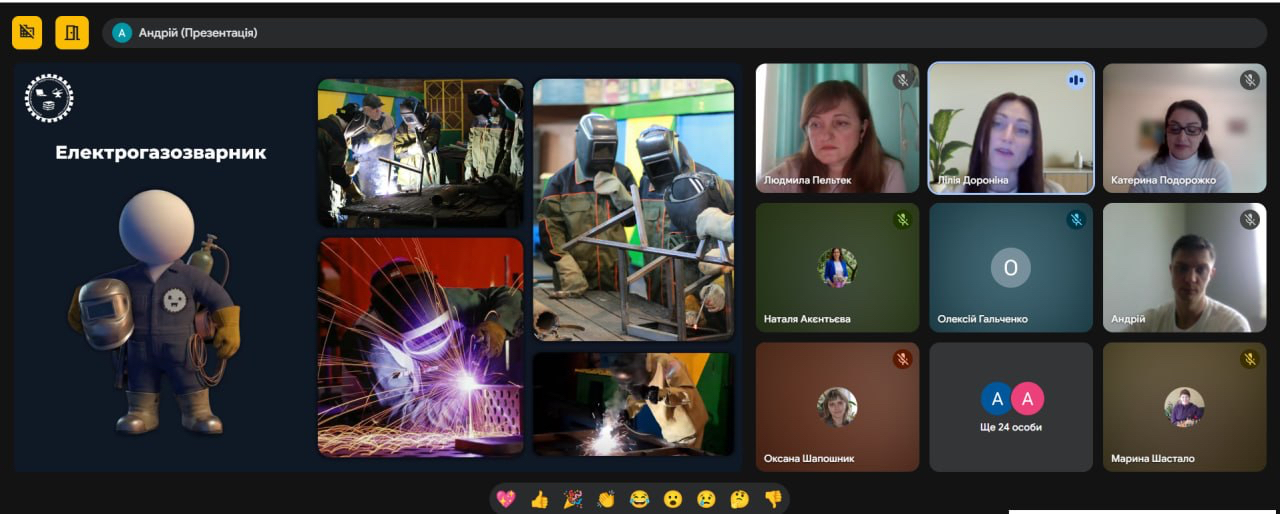Viewport: 1280px width, 514px height.
Task: Click the Електрогазозварник presentation slide
Action: click(378, 268)
